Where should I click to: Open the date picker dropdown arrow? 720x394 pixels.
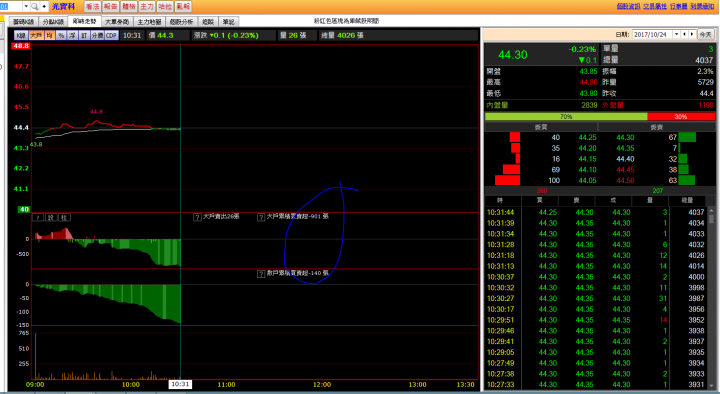(676, 34)
